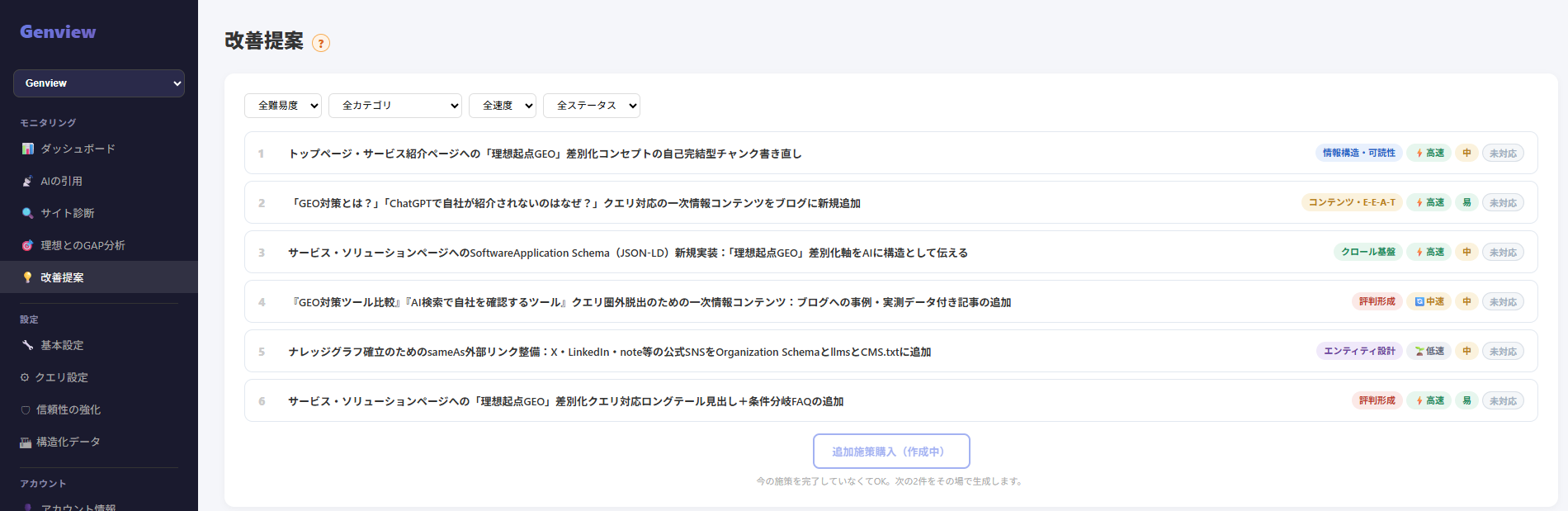Screen dimensions: 1568x511
Task: Click the ダッシュボード chart icon
Action: (x=28, y=149)
